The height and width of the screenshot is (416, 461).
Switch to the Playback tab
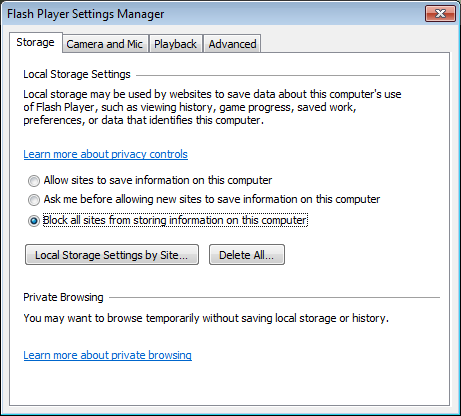[175, 44]
